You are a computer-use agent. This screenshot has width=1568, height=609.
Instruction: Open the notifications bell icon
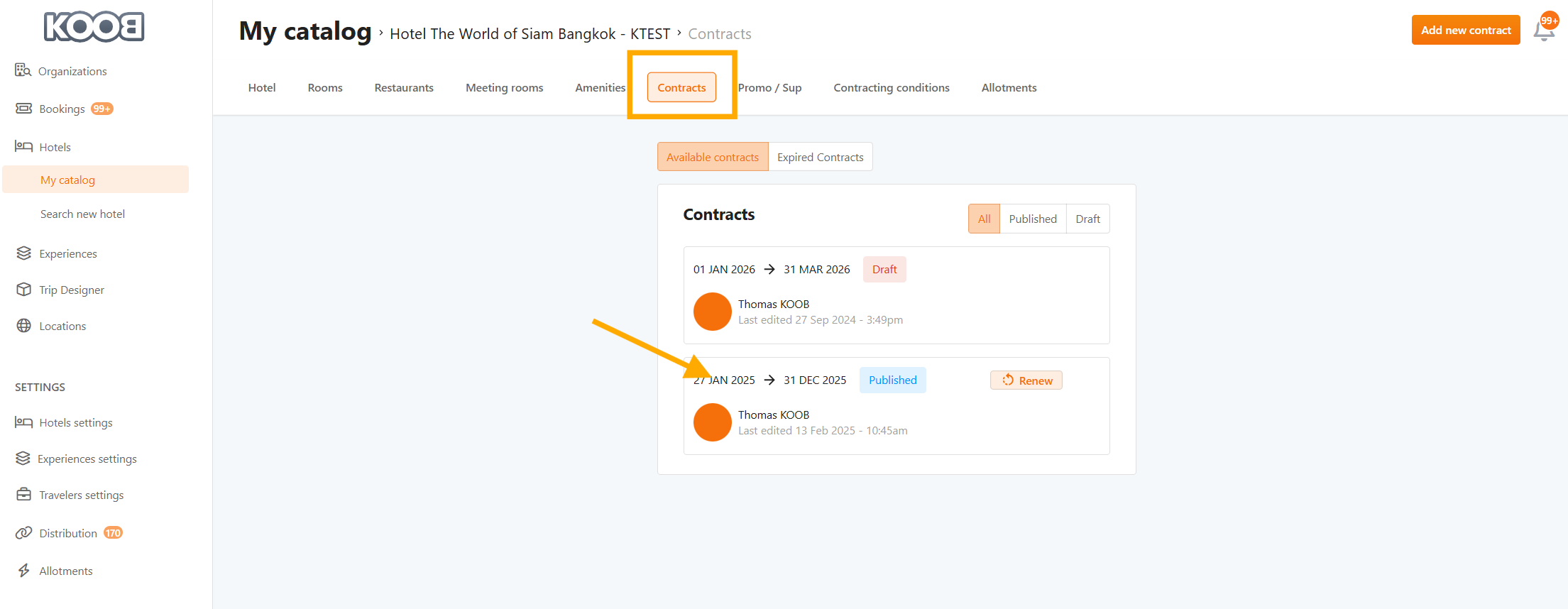(x=1542, y=31)
